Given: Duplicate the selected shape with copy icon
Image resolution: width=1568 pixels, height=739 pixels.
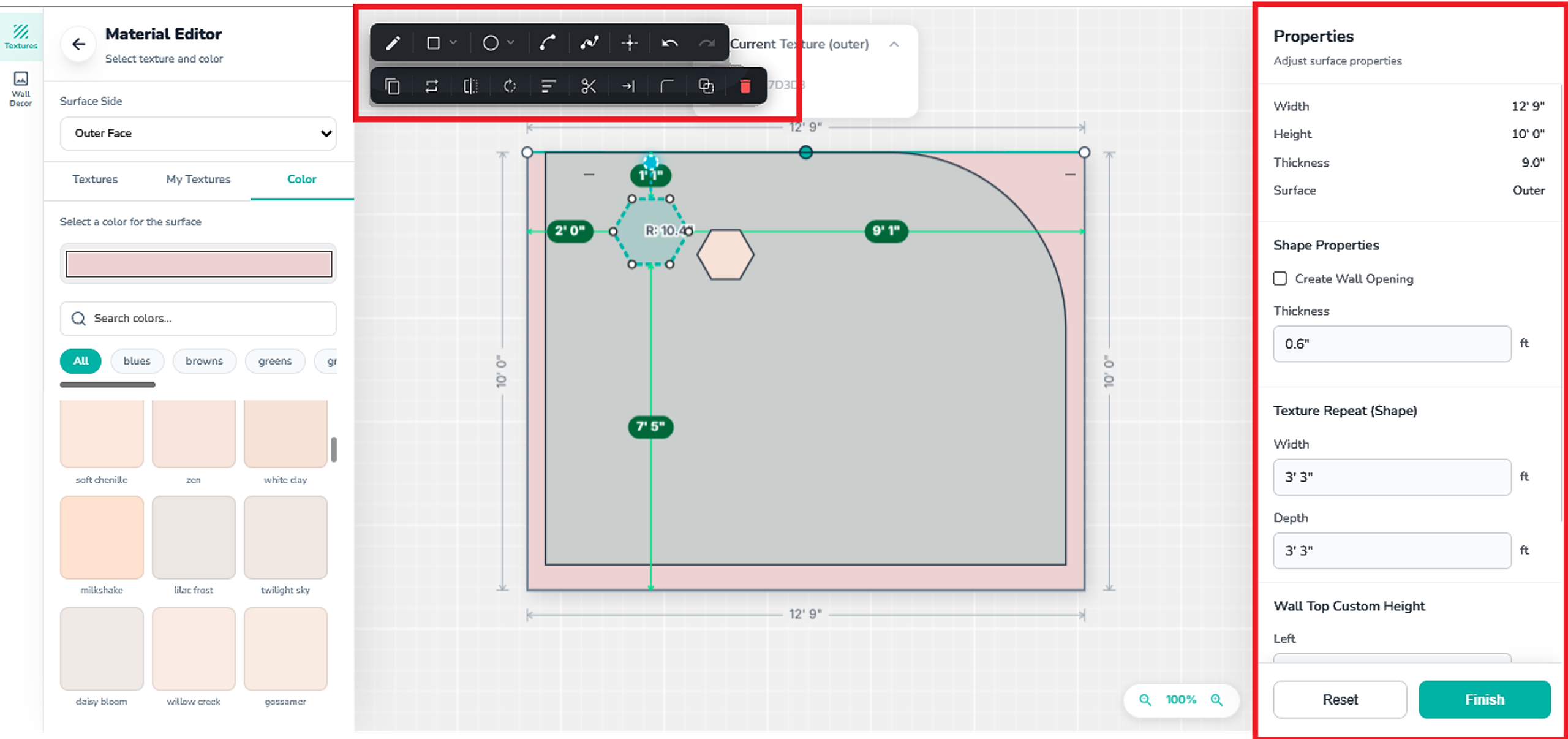Looking at the screenshot, I should (x=393, y=86).
